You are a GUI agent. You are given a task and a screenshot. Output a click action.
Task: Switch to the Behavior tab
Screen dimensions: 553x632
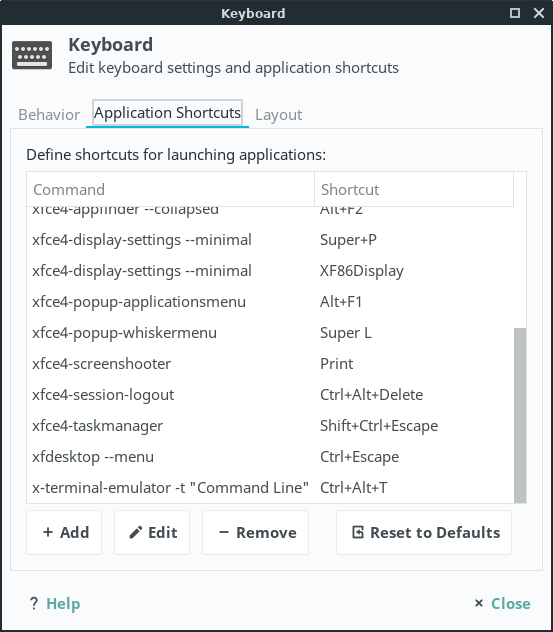[49, 115]
